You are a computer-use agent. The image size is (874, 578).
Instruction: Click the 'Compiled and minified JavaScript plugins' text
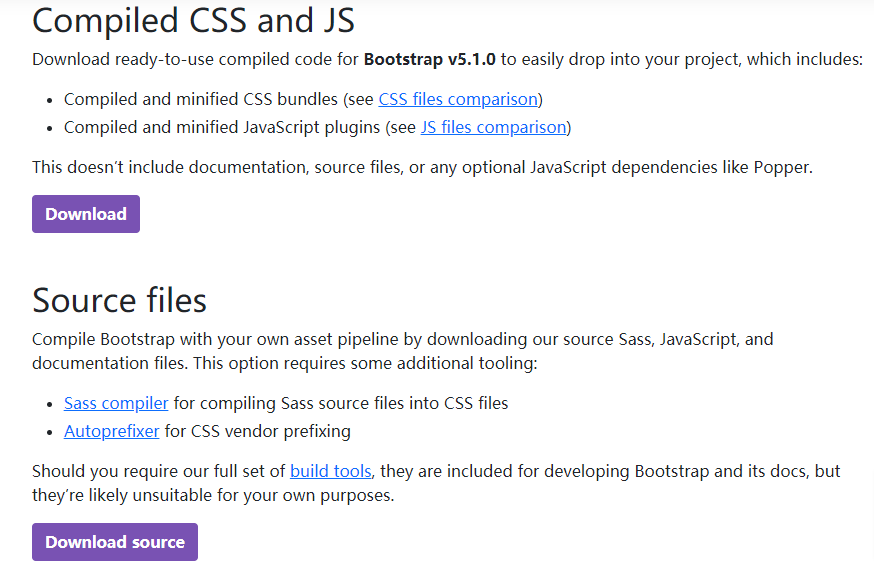coord(222,127)
